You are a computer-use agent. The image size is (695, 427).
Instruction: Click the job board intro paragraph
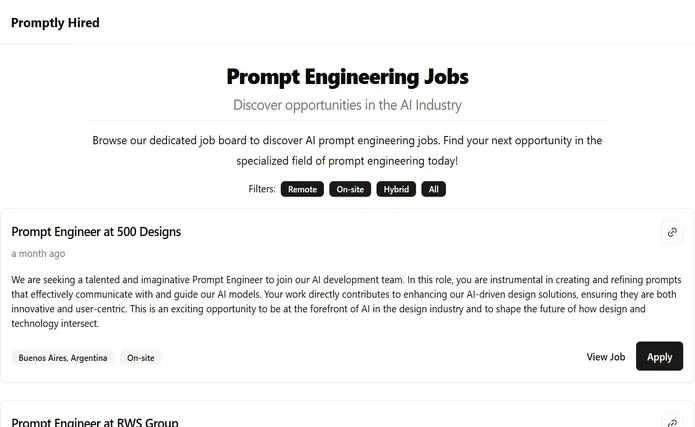(347, 150)
